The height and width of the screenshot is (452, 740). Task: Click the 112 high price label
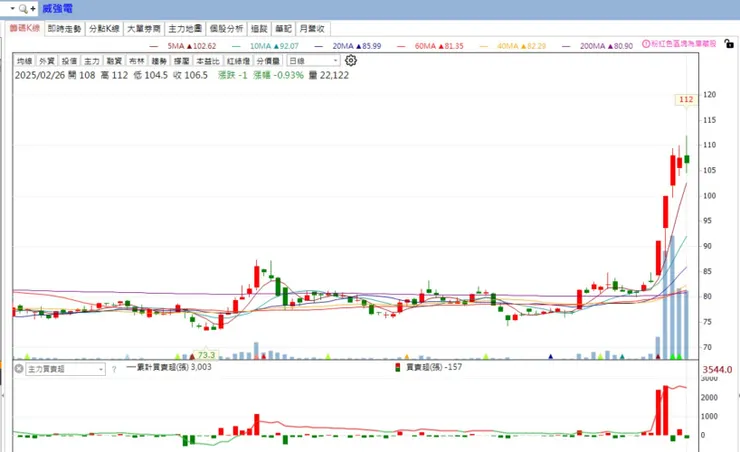(686, 100)
